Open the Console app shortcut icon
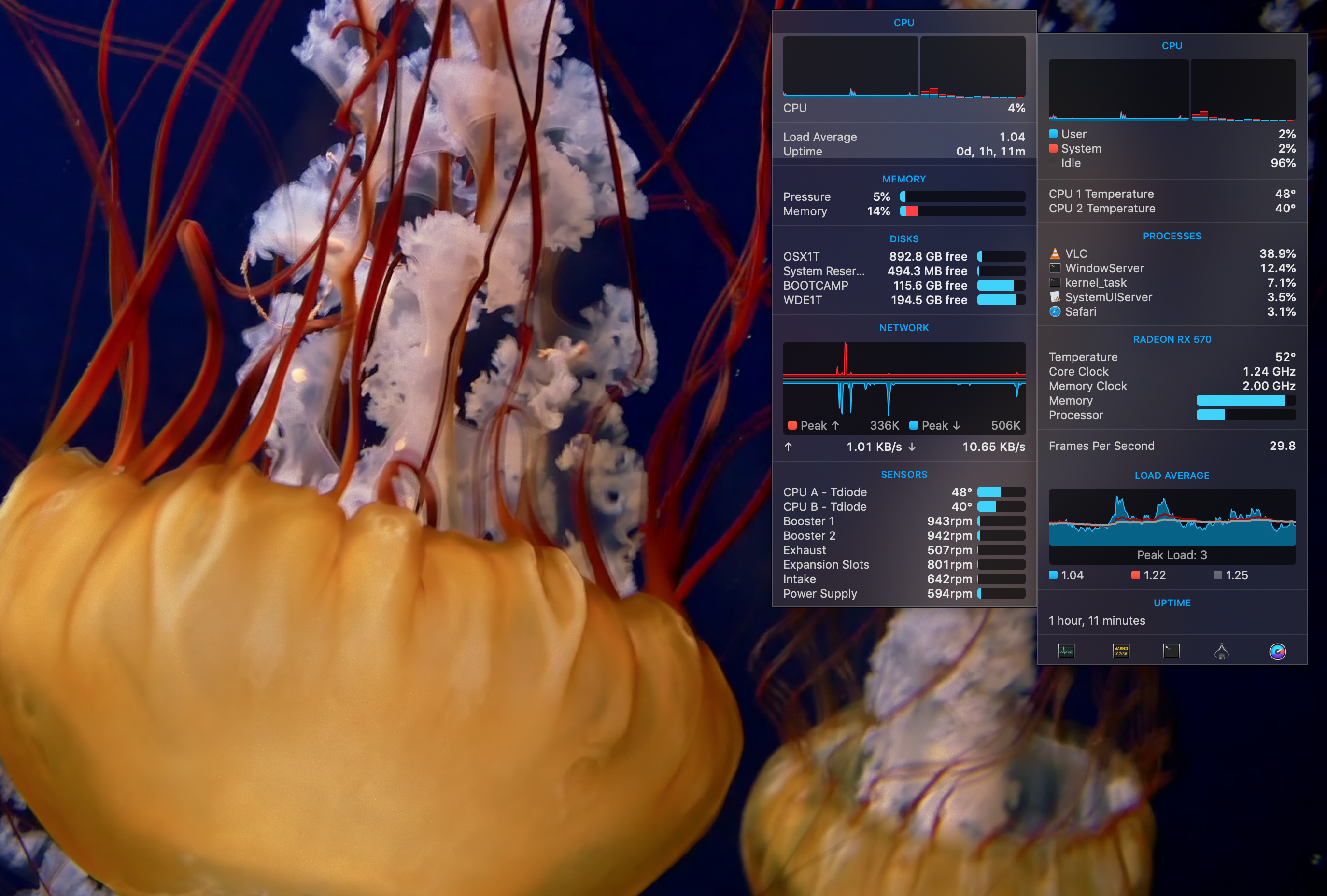The height and width of the screenshot is (896, 1327). pyautogui.click(x=1120, y=651)
